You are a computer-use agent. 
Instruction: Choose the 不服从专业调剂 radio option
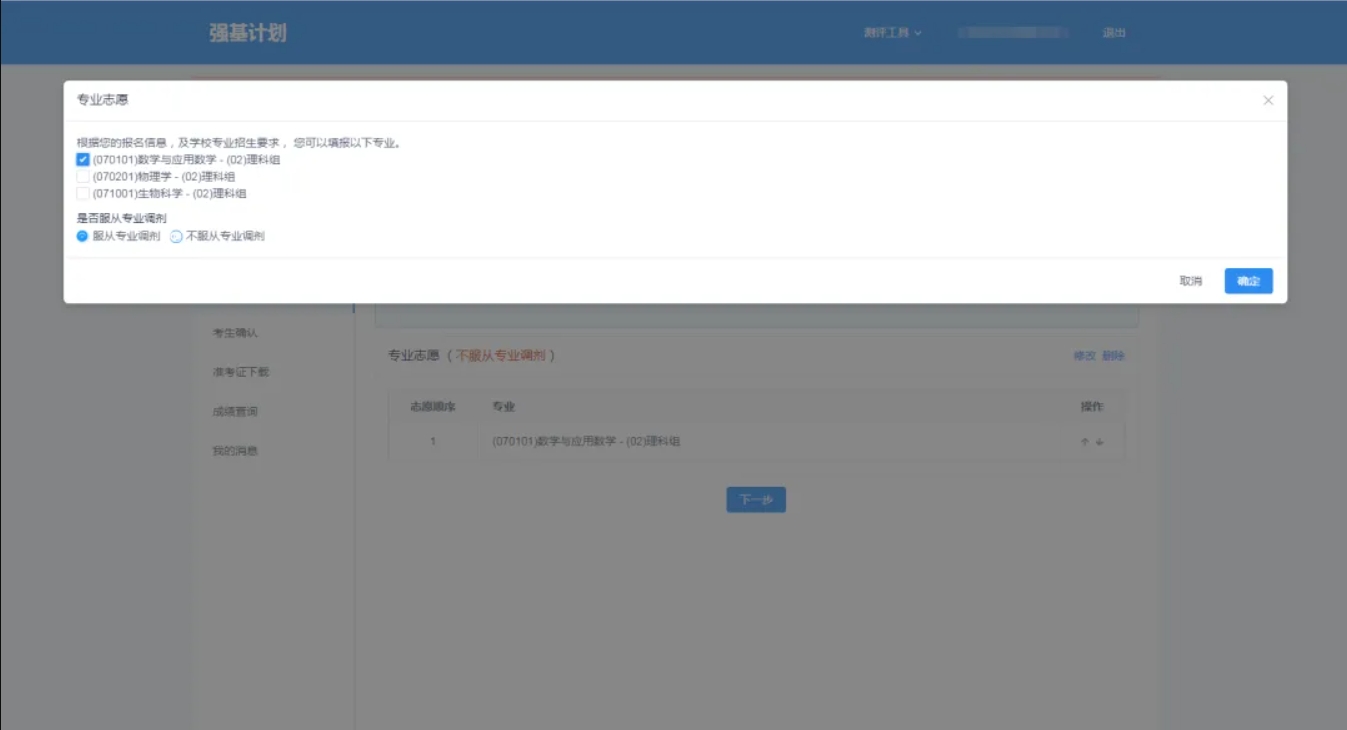[x=176, y=237]
